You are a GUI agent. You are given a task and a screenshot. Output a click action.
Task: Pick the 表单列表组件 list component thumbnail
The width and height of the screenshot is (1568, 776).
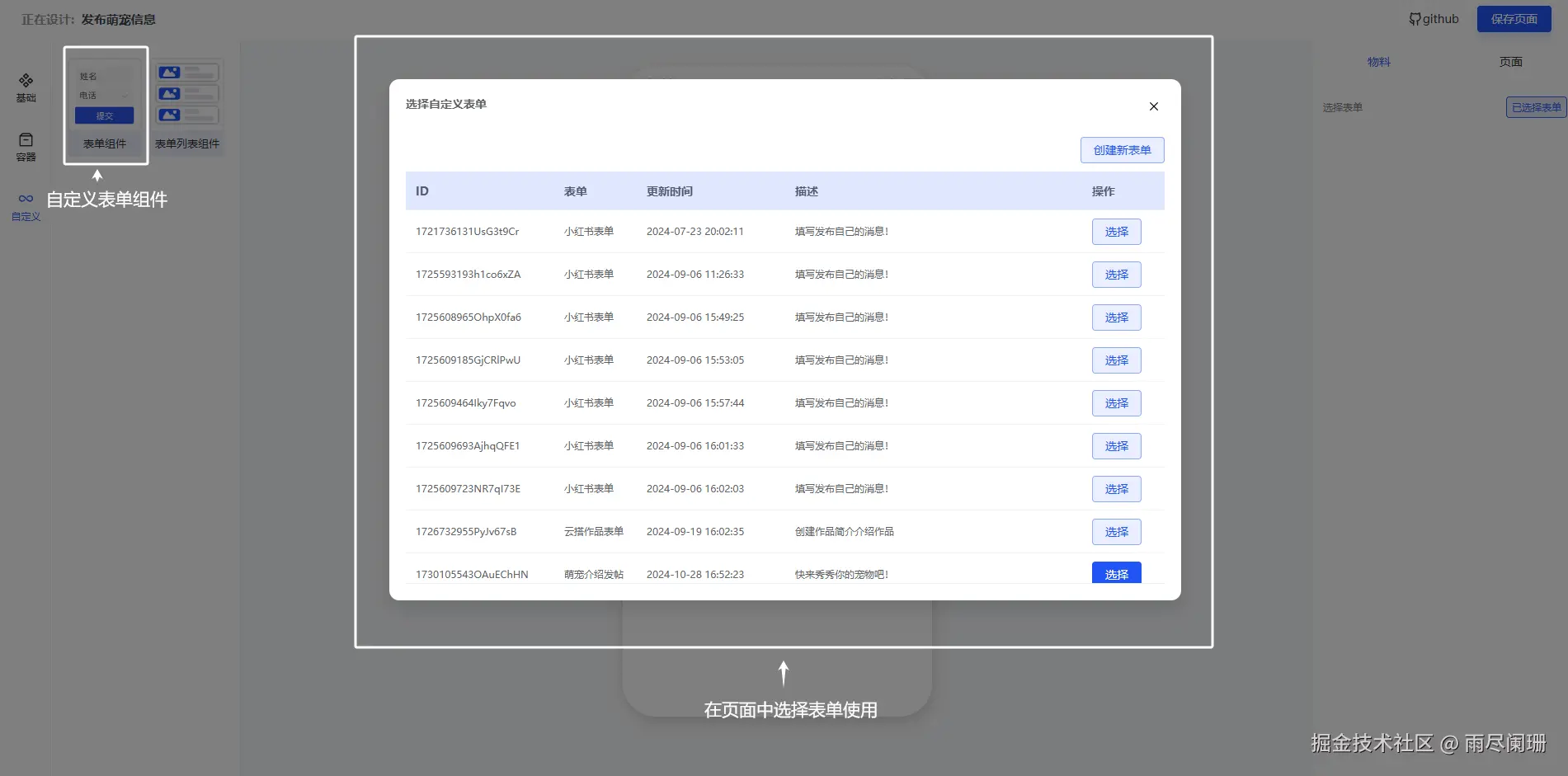click(x=187, y=107)
